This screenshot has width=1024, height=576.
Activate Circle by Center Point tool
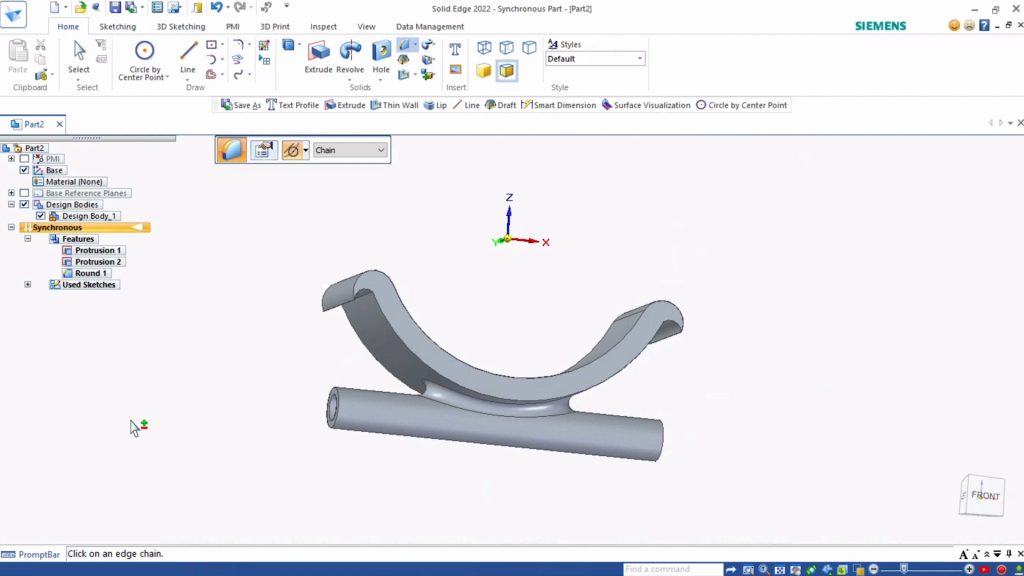tap(144, 60)
